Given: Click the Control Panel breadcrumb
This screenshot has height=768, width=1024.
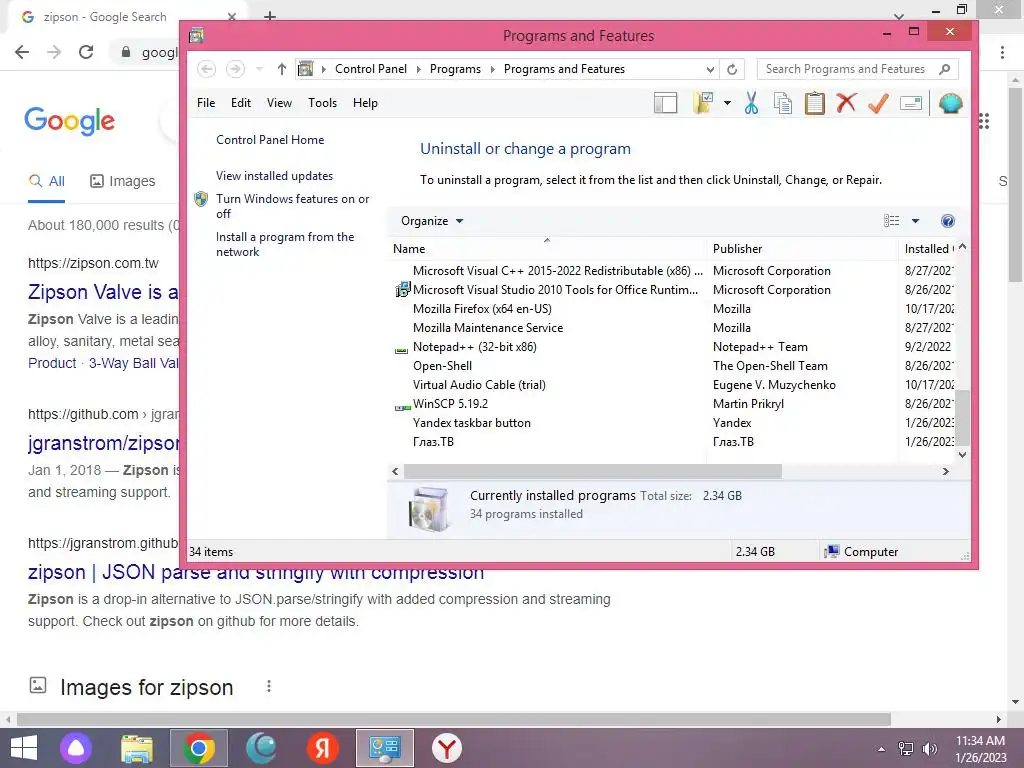Looking at the screenshot, I should (x=371, y=69).
